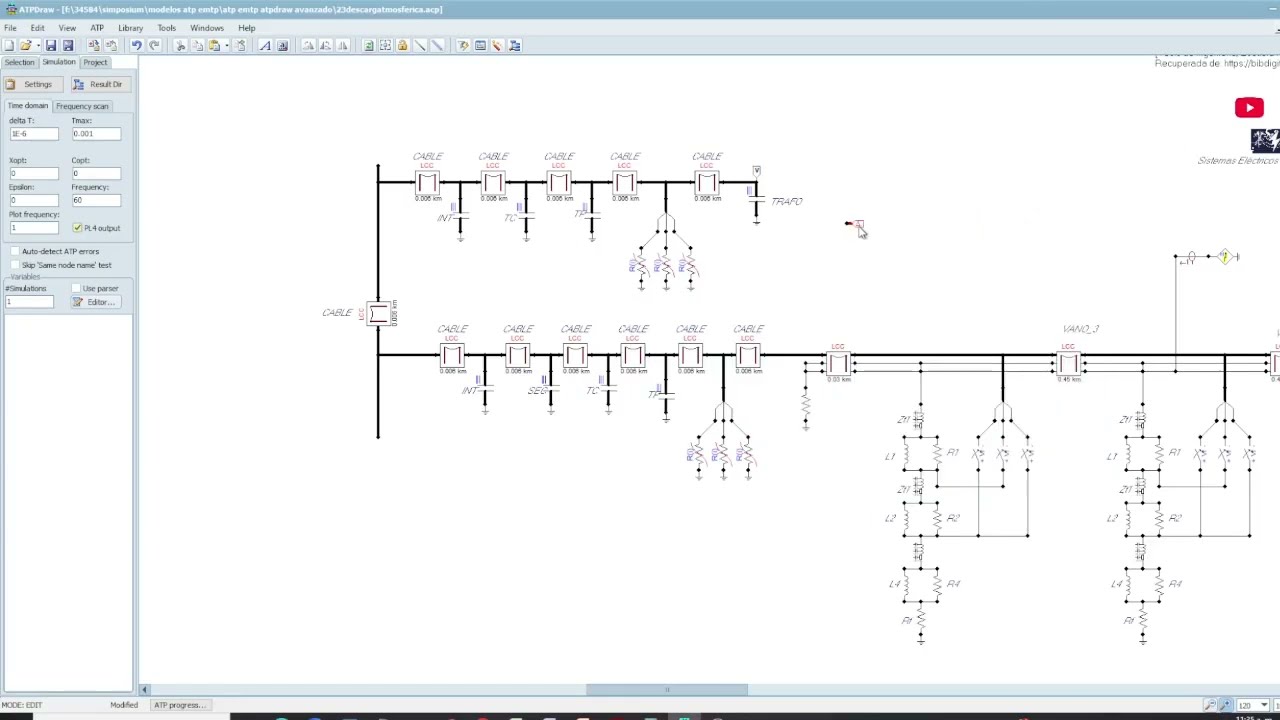This screenshot has height=720, width=1280.
Task: Click the ATP progress status bar entry
Action: click(x=180, y=705)
